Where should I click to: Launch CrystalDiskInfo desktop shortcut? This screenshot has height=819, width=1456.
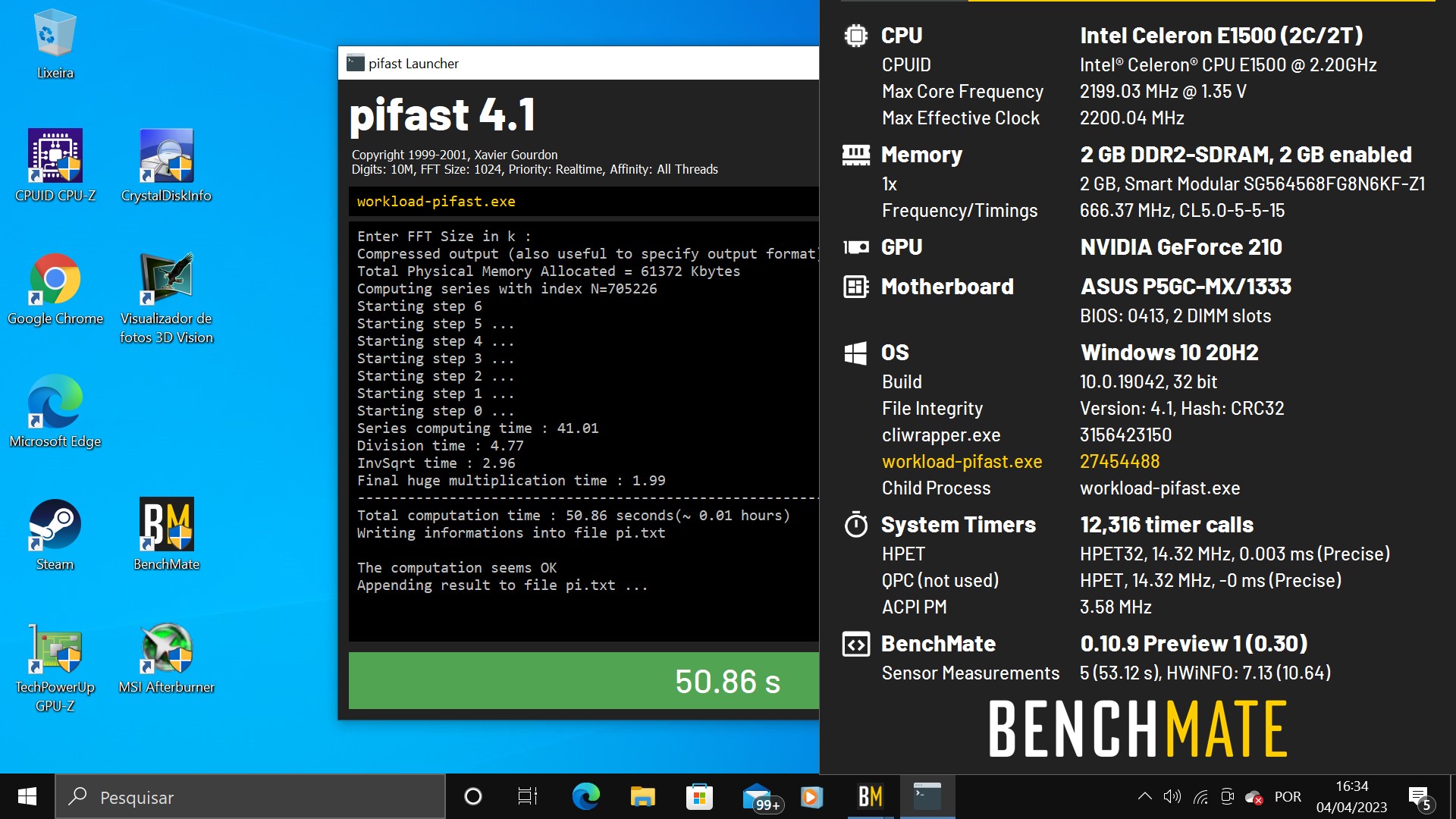(166, 165)
